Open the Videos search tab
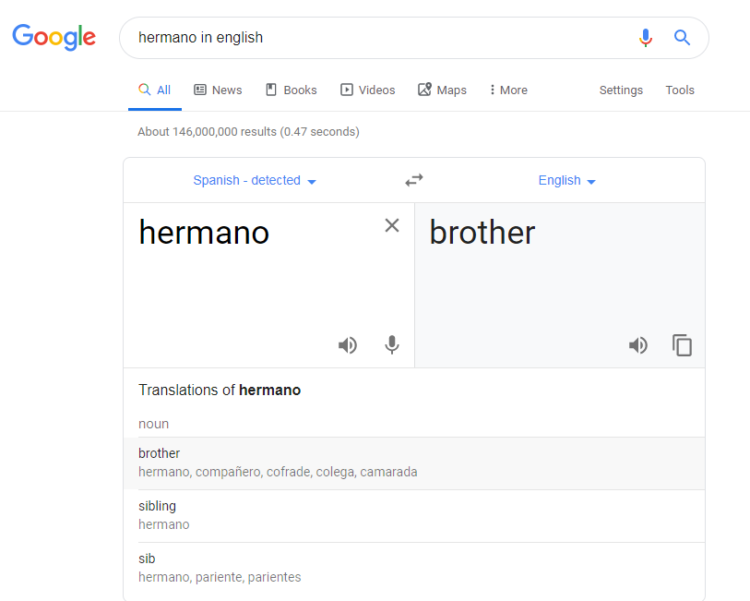Image resolution: width=750 pixels, height=601 pixels. tap(367, 90)
